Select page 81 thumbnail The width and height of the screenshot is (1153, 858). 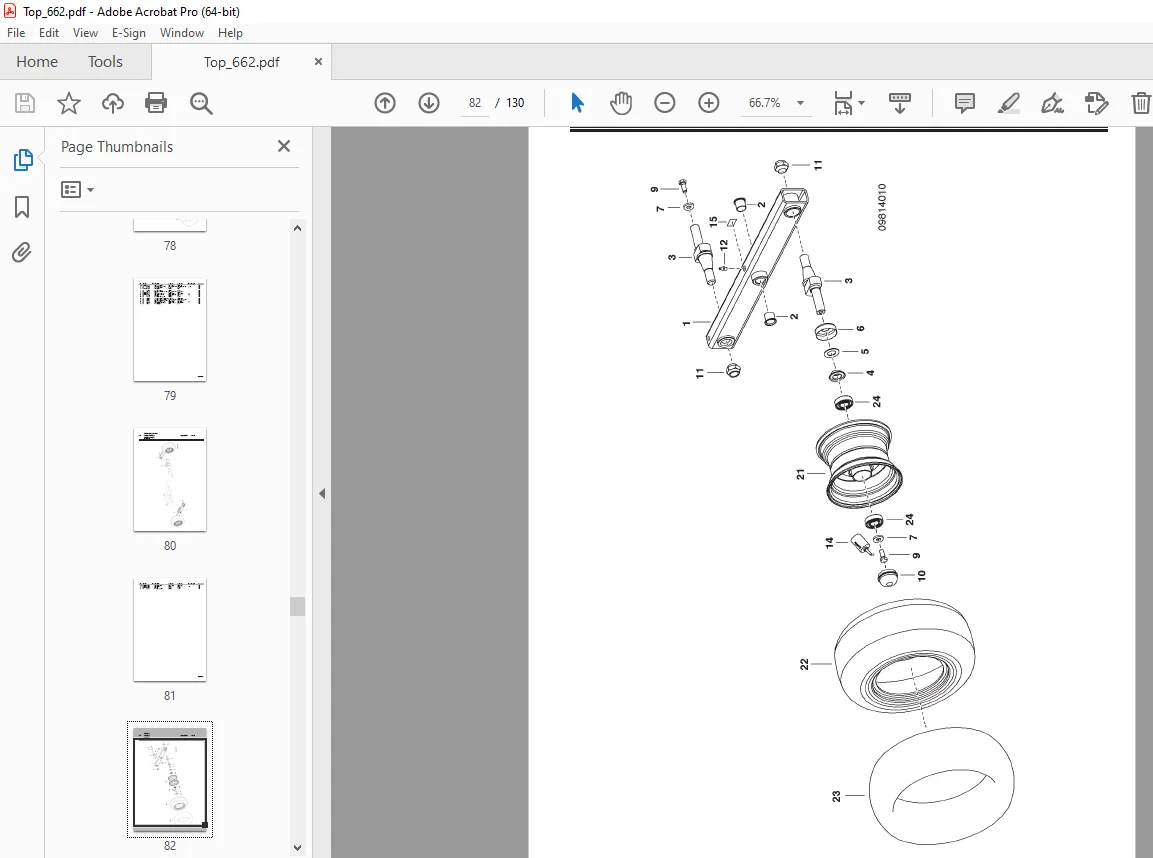[x=170, y=629]
